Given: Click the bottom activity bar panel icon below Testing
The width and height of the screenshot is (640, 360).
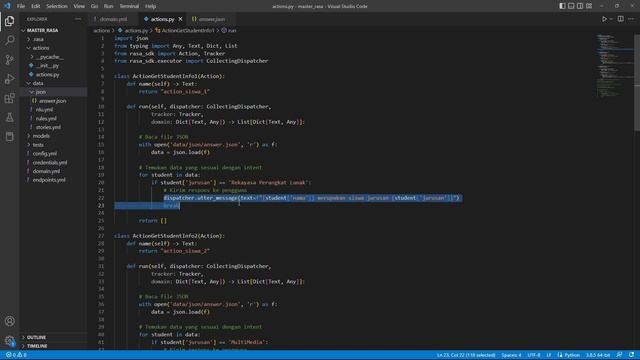Looking at the screenshot, I should tap(9, 137).
